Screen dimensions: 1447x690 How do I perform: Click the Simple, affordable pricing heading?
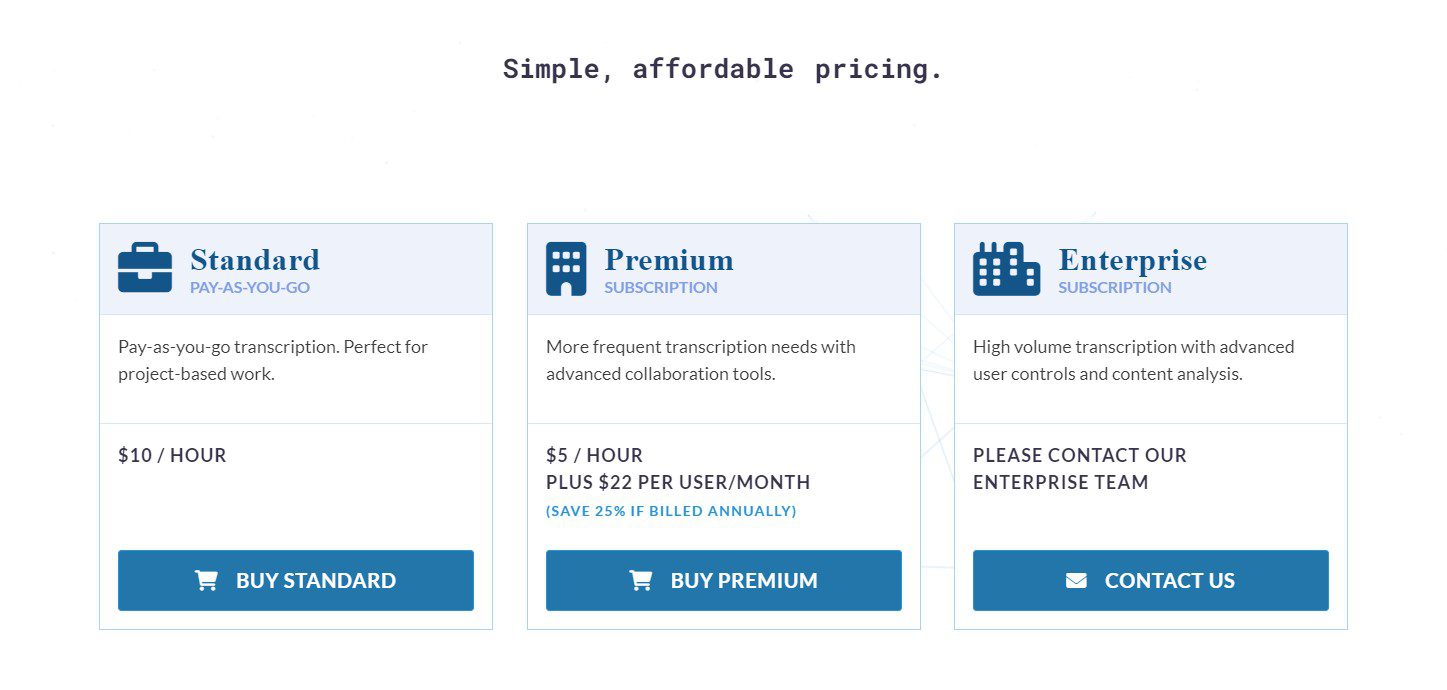(x=722, y=67)
